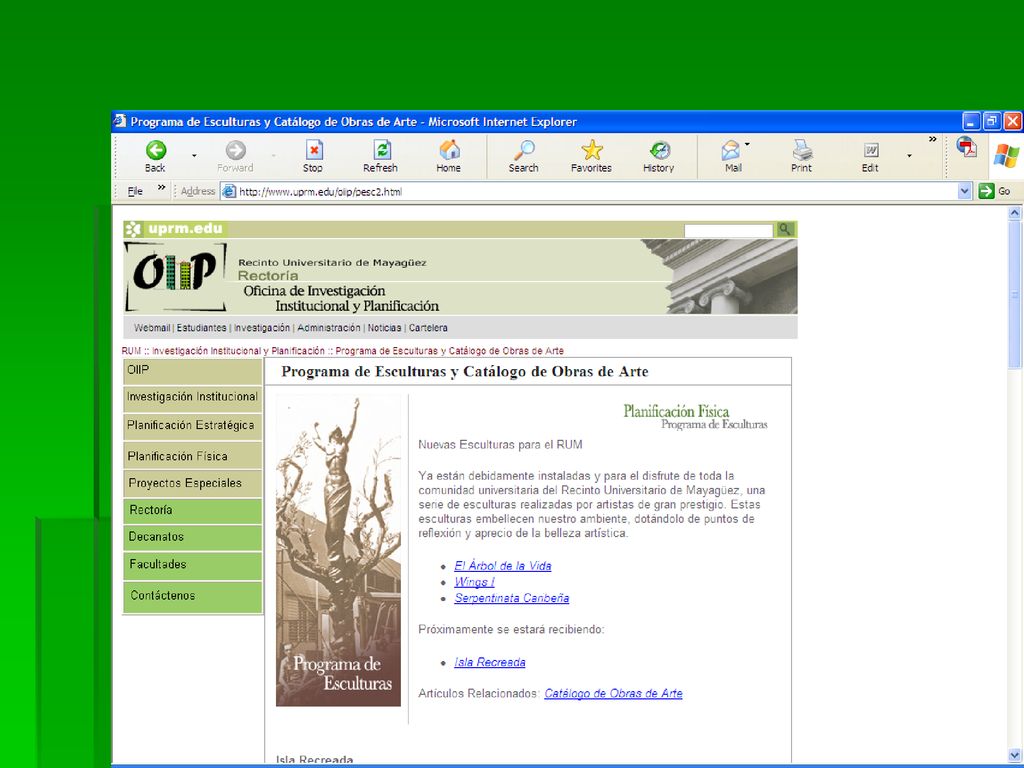Click the Edit with Word icon
The height and width of the screenshot is (768, 1024).
click(871, 151)
